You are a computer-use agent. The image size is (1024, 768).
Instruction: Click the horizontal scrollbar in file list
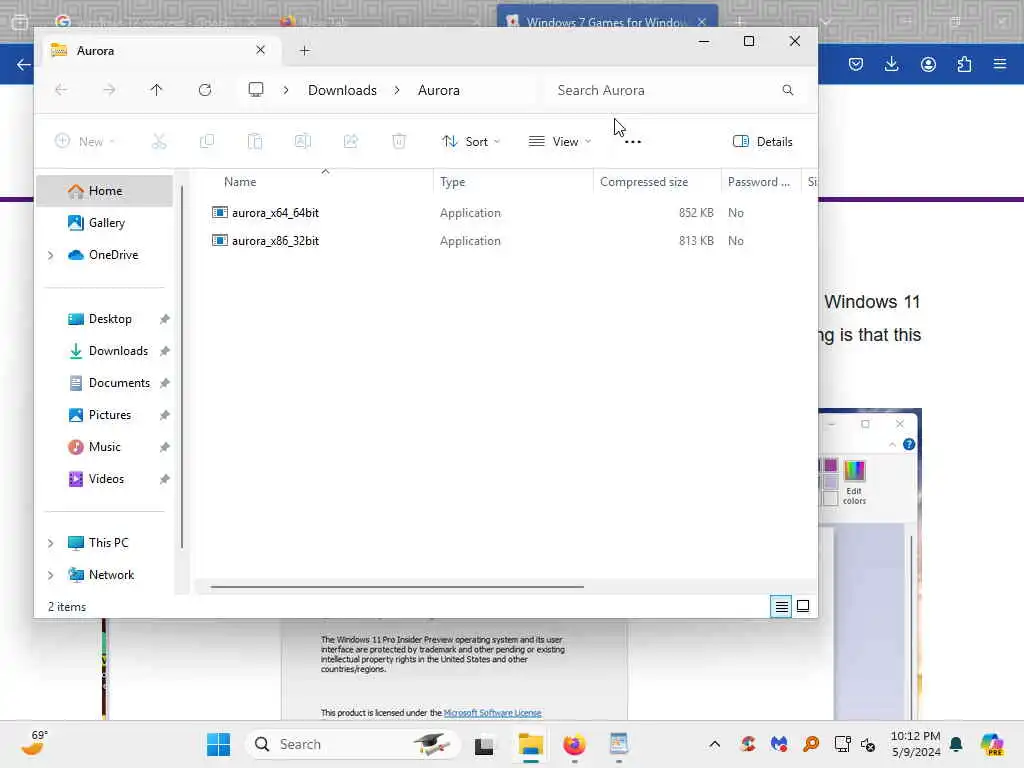pos(397,586)
